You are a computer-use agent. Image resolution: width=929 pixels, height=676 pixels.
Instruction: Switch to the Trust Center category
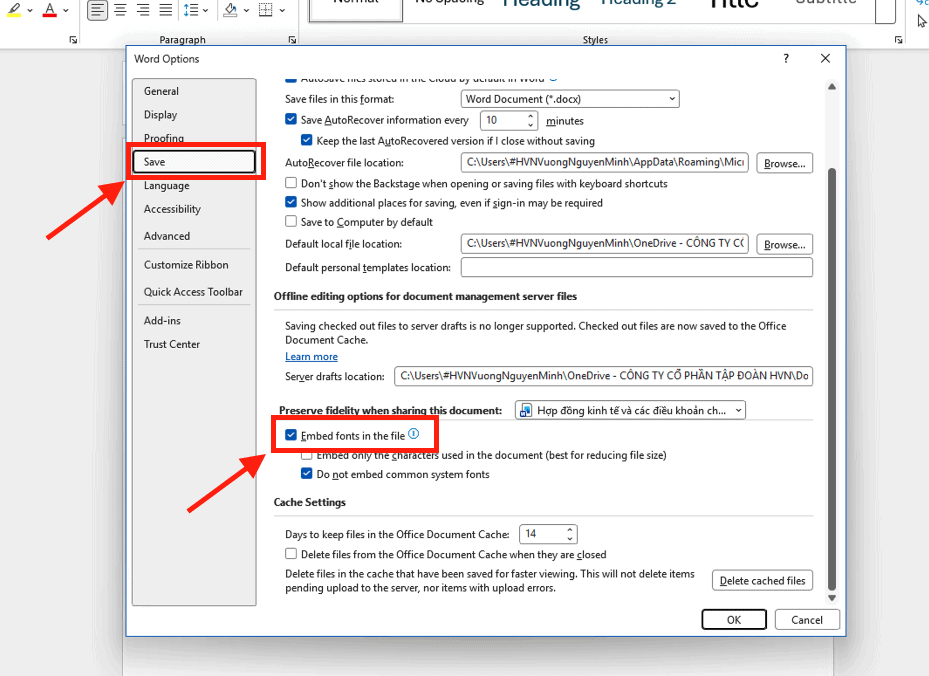[x=172, y=344]
